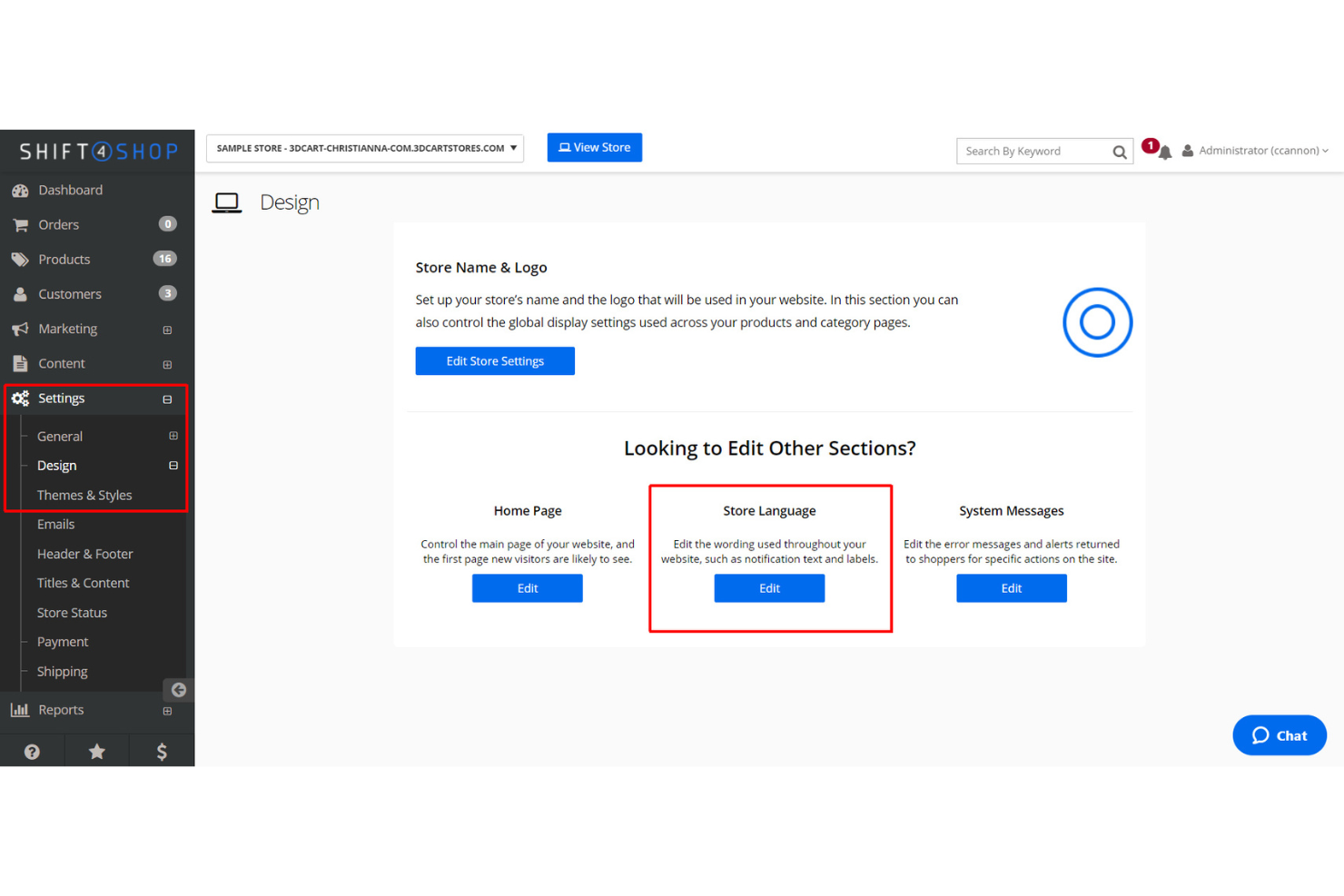Click the dollar-sign billing icon
Viewport: 1344px width, 896px height.
click(x=161, y=751)
